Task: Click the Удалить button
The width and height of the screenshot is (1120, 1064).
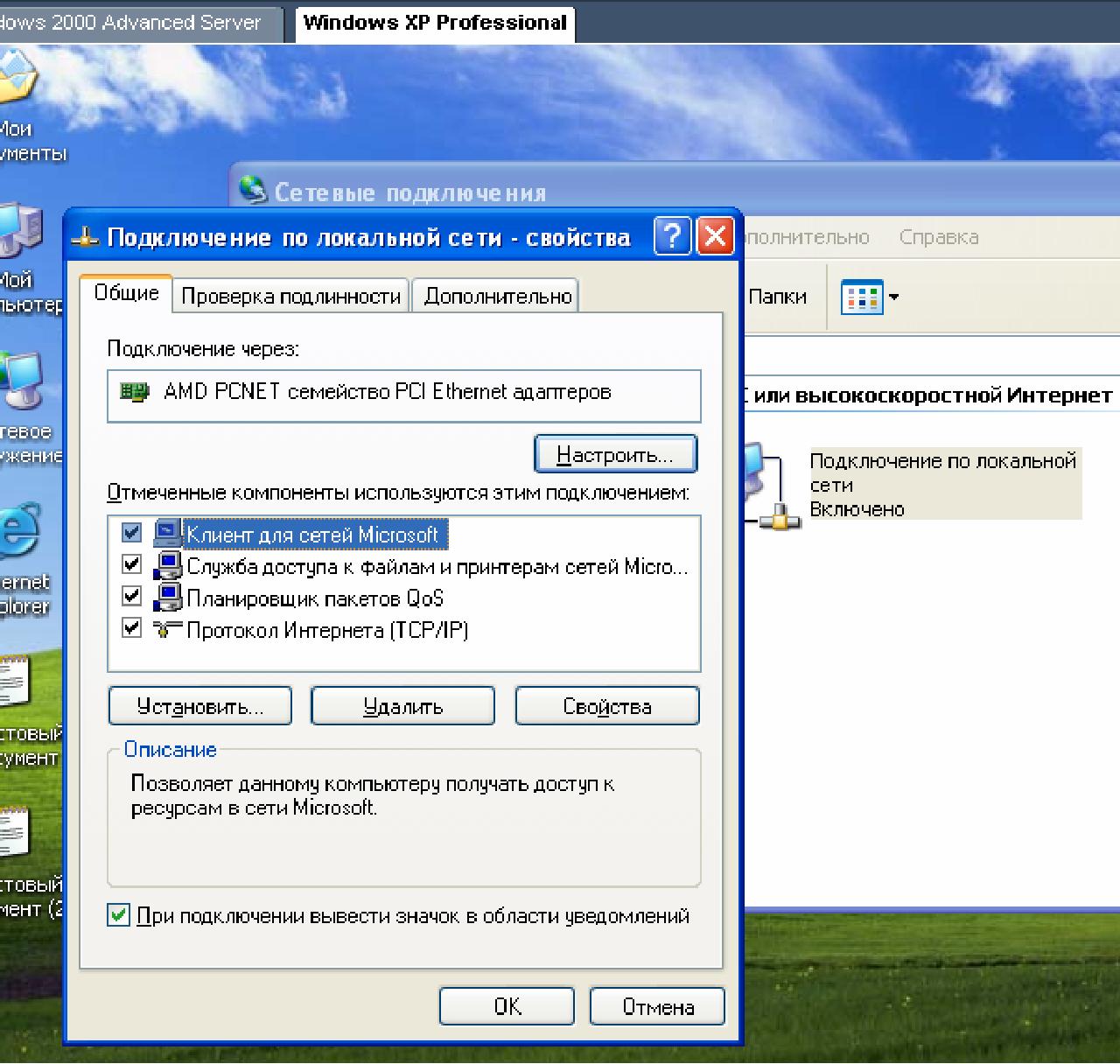Action: pyautogui.click(x=402, y=706)
